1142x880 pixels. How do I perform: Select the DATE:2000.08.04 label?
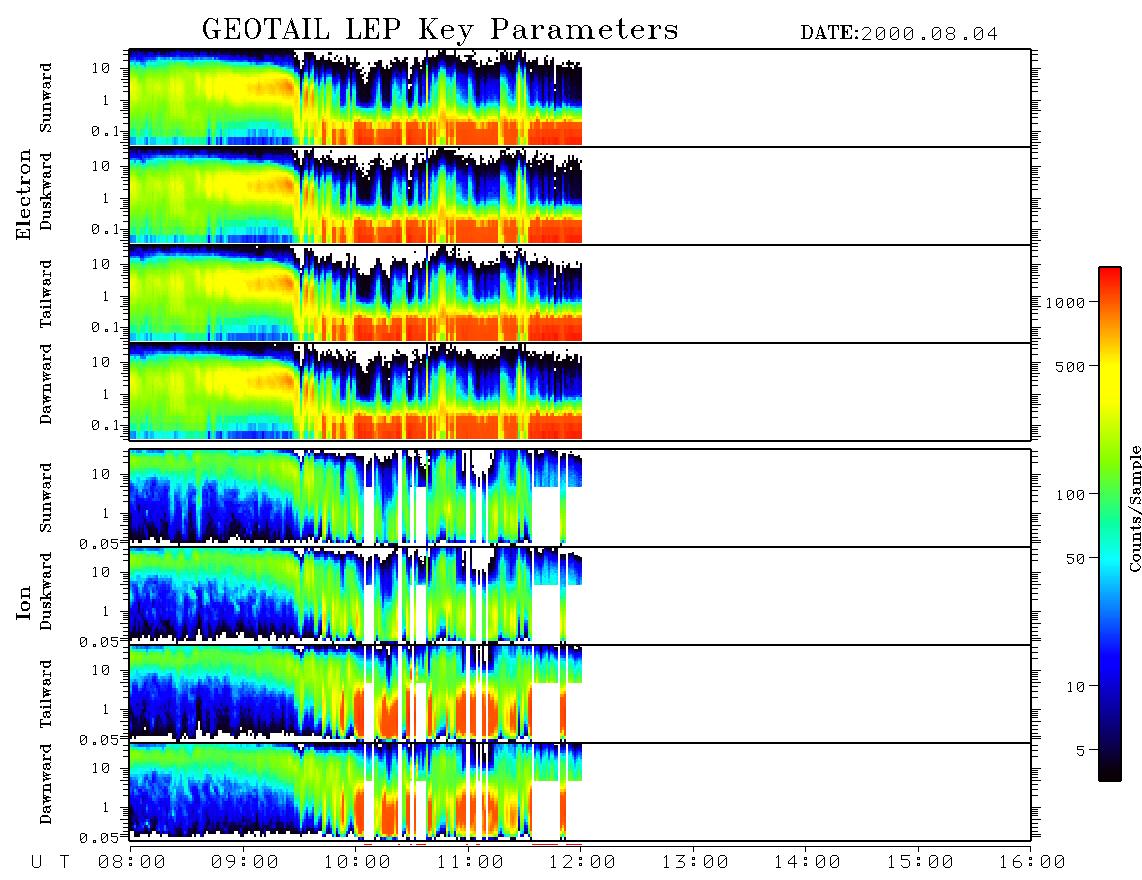[x=899, y=34]
